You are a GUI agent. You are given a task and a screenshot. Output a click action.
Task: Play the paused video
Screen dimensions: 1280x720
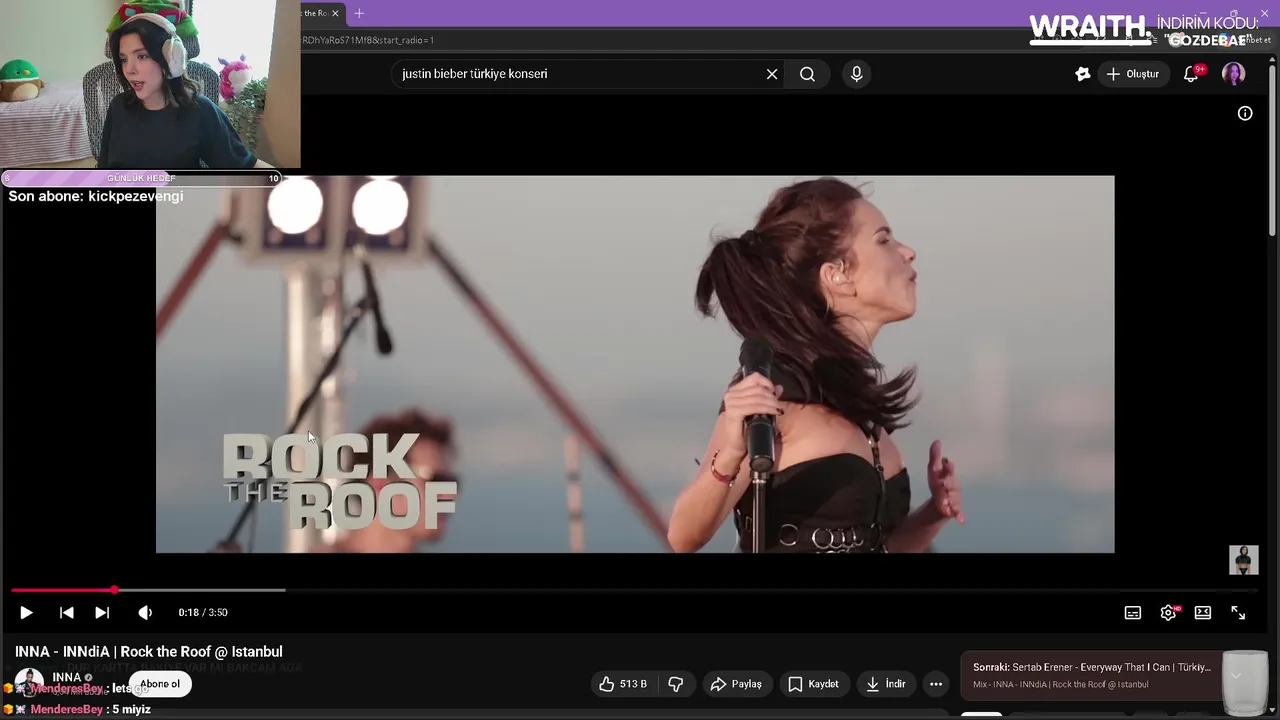point(26,612)
